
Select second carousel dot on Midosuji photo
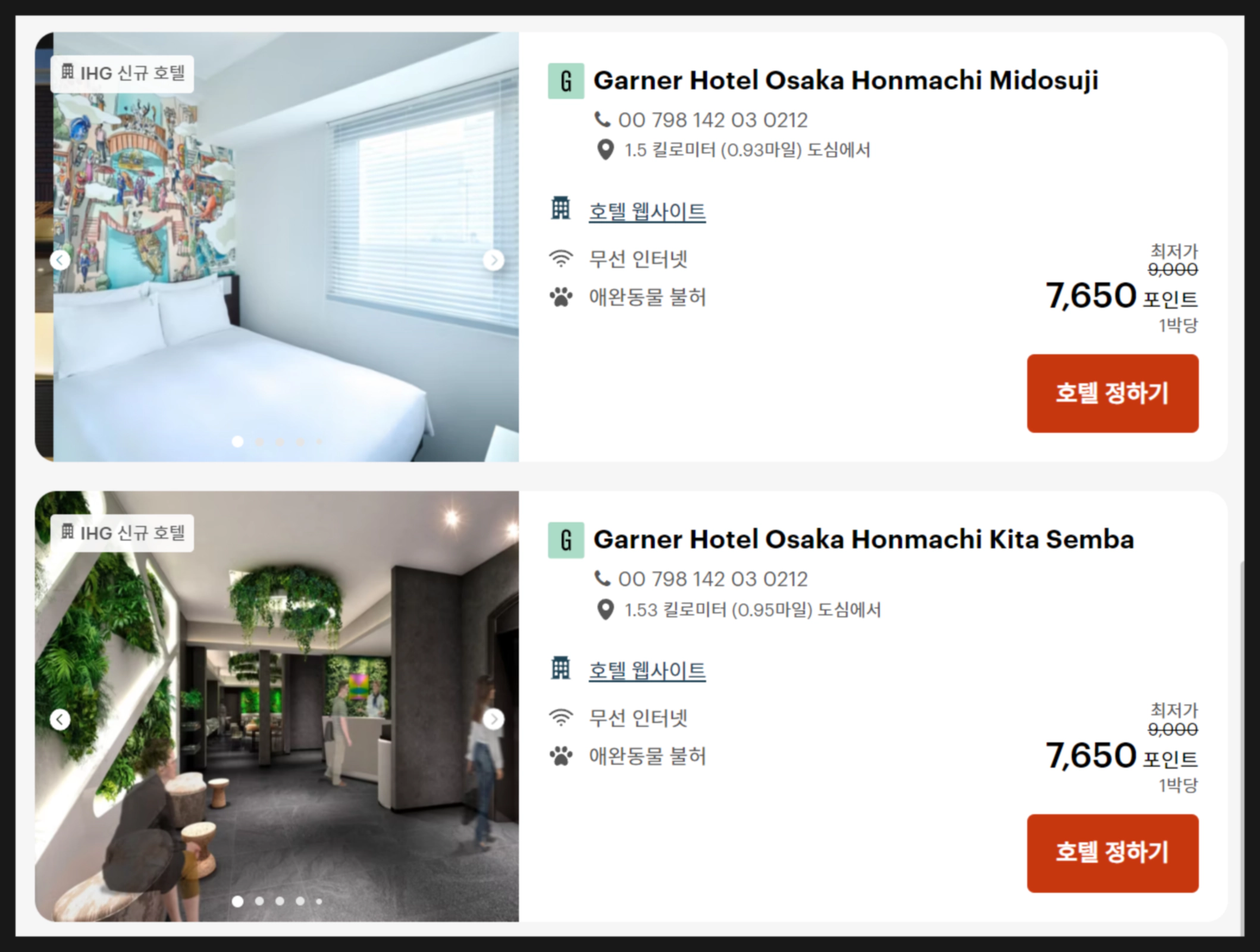[x=259, y=441]
